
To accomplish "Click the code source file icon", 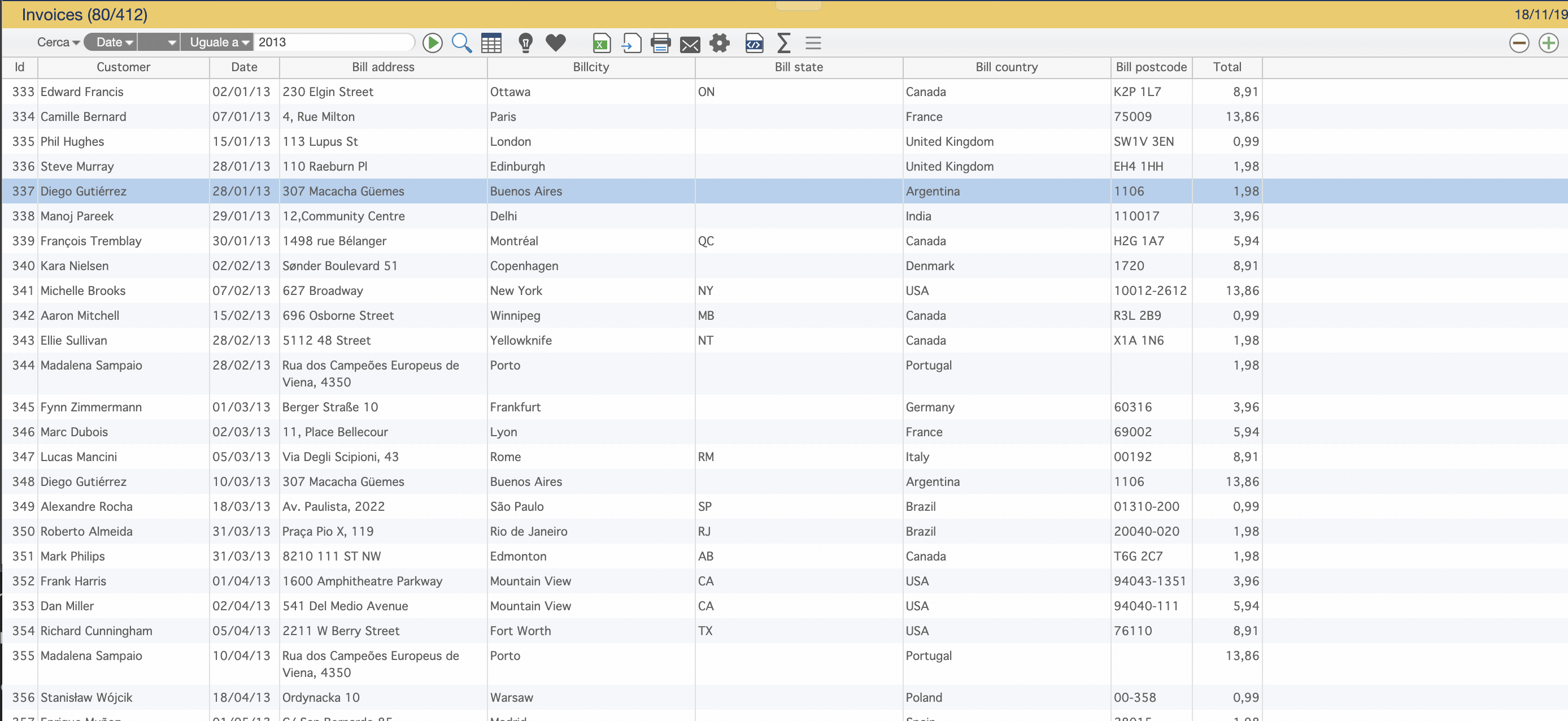I will 754,42.
